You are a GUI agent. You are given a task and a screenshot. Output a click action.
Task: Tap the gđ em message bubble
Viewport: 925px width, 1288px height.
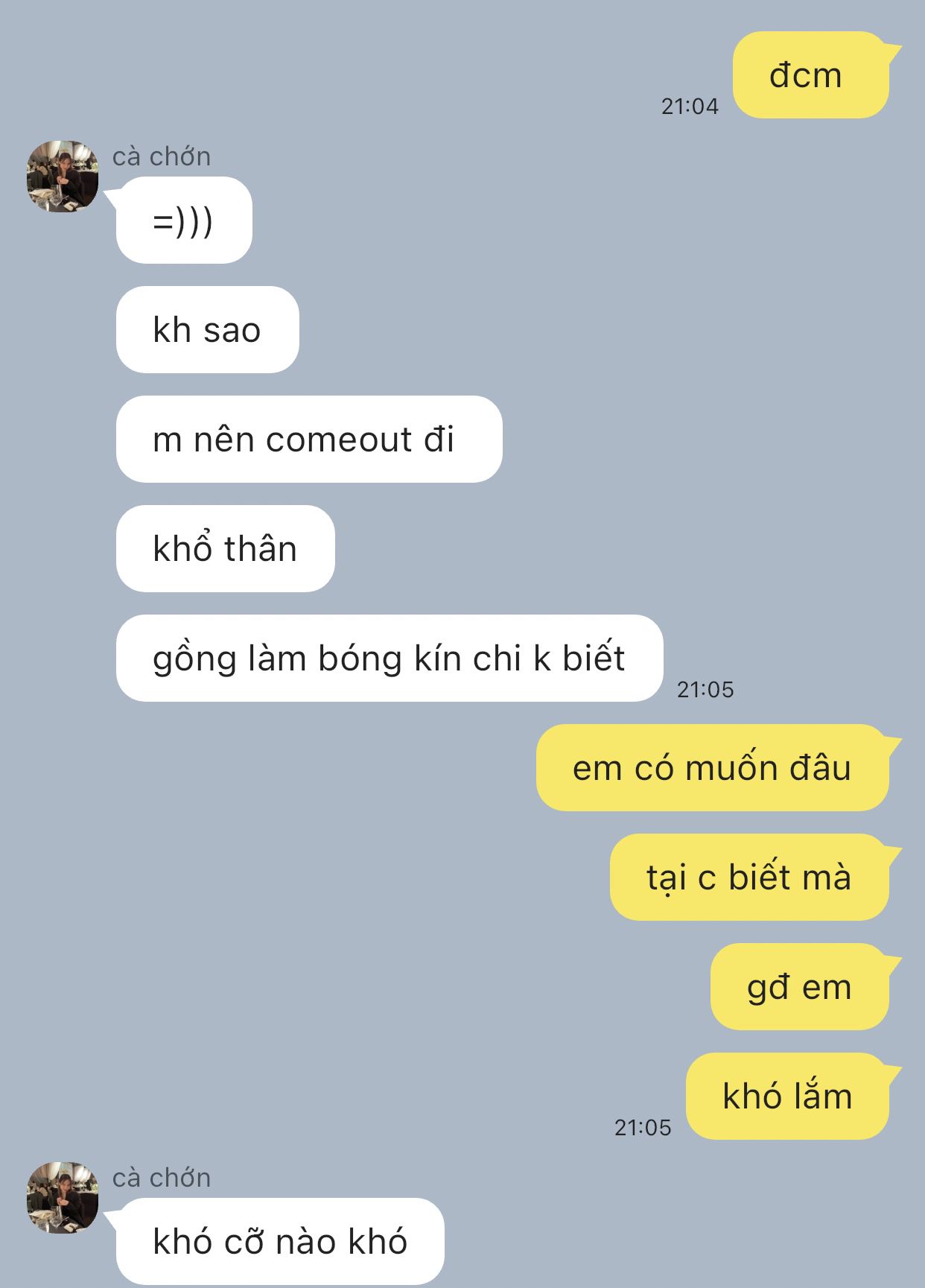coord(800,986)
